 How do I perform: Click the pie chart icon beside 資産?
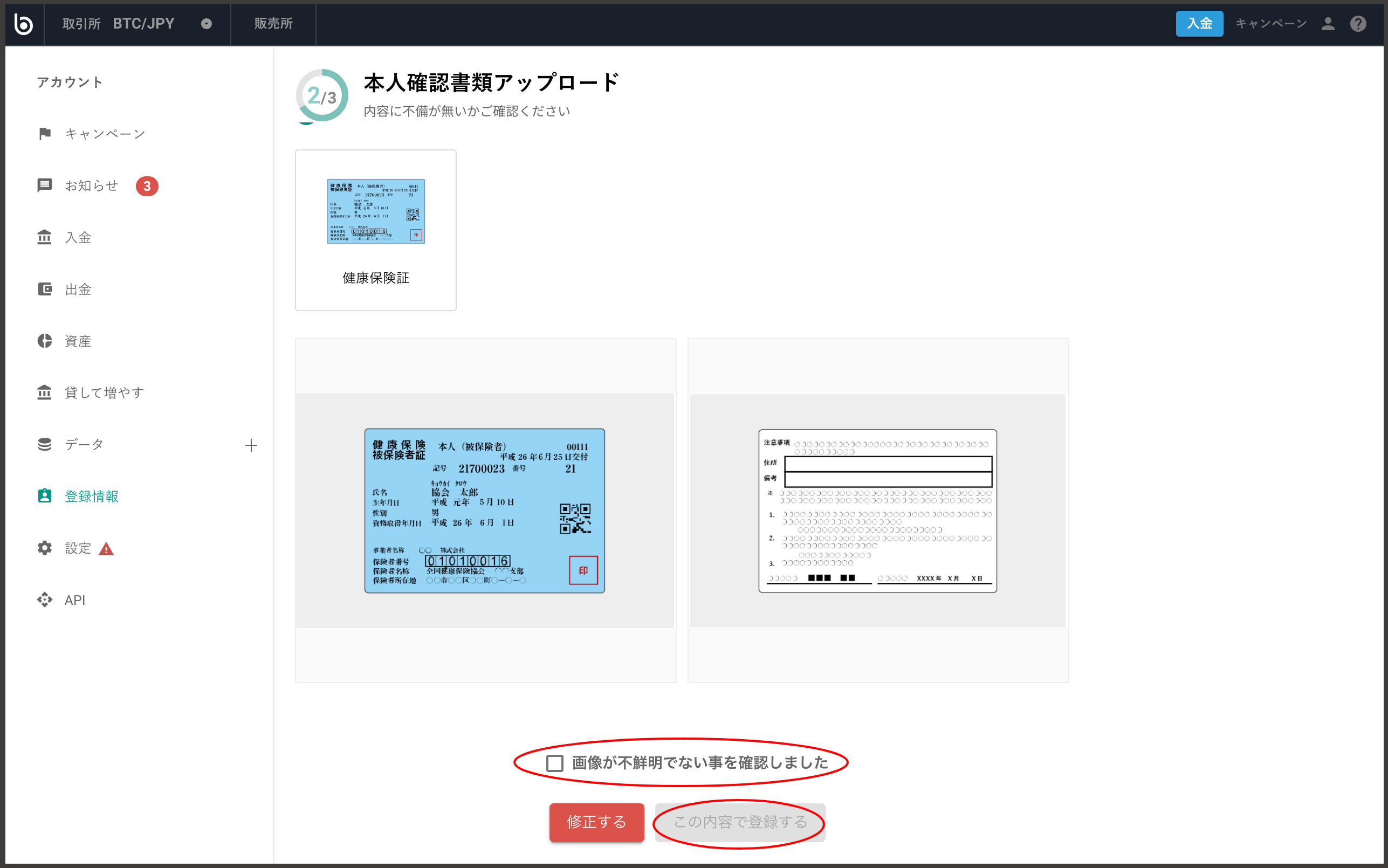coord(45,341)
